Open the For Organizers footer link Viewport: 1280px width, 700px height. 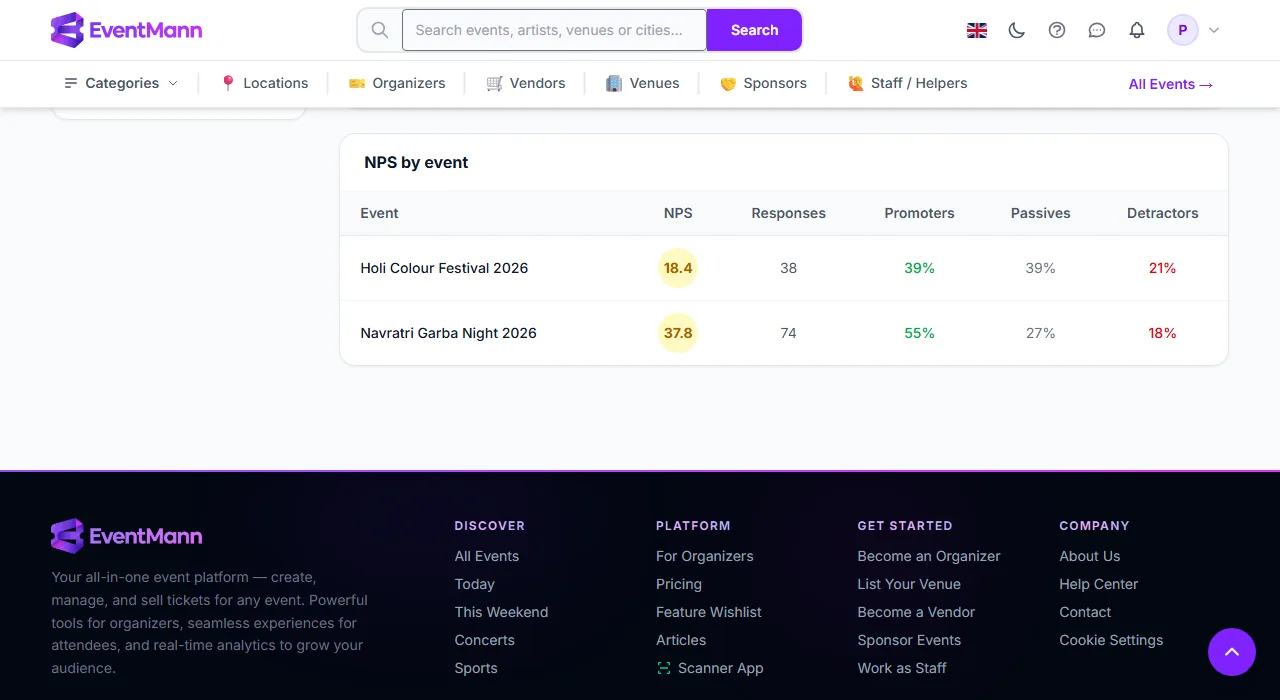(x=705, y=556)
